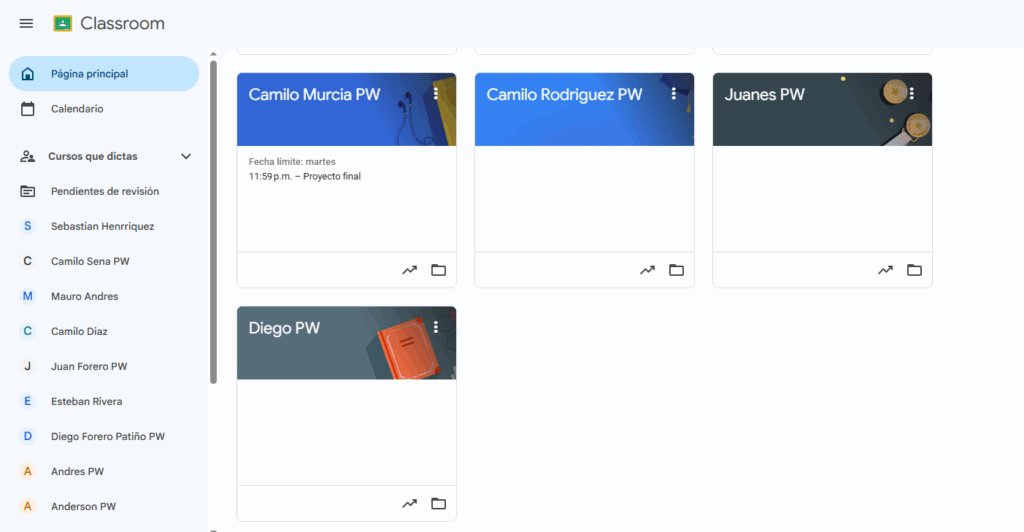Open Drive folder for Diego PW
Screen dimensions: 1024x532
[438, 504]
